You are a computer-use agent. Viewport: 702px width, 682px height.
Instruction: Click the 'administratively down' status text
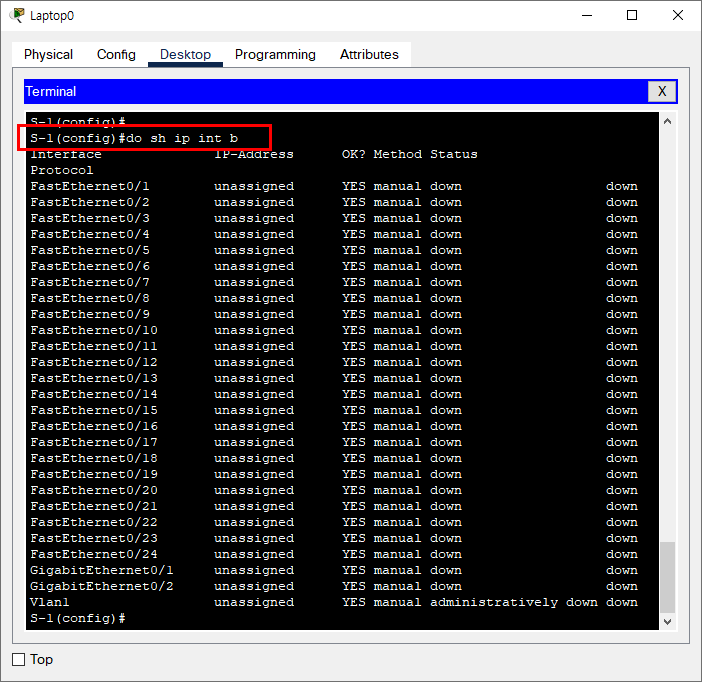pos(514,602)
